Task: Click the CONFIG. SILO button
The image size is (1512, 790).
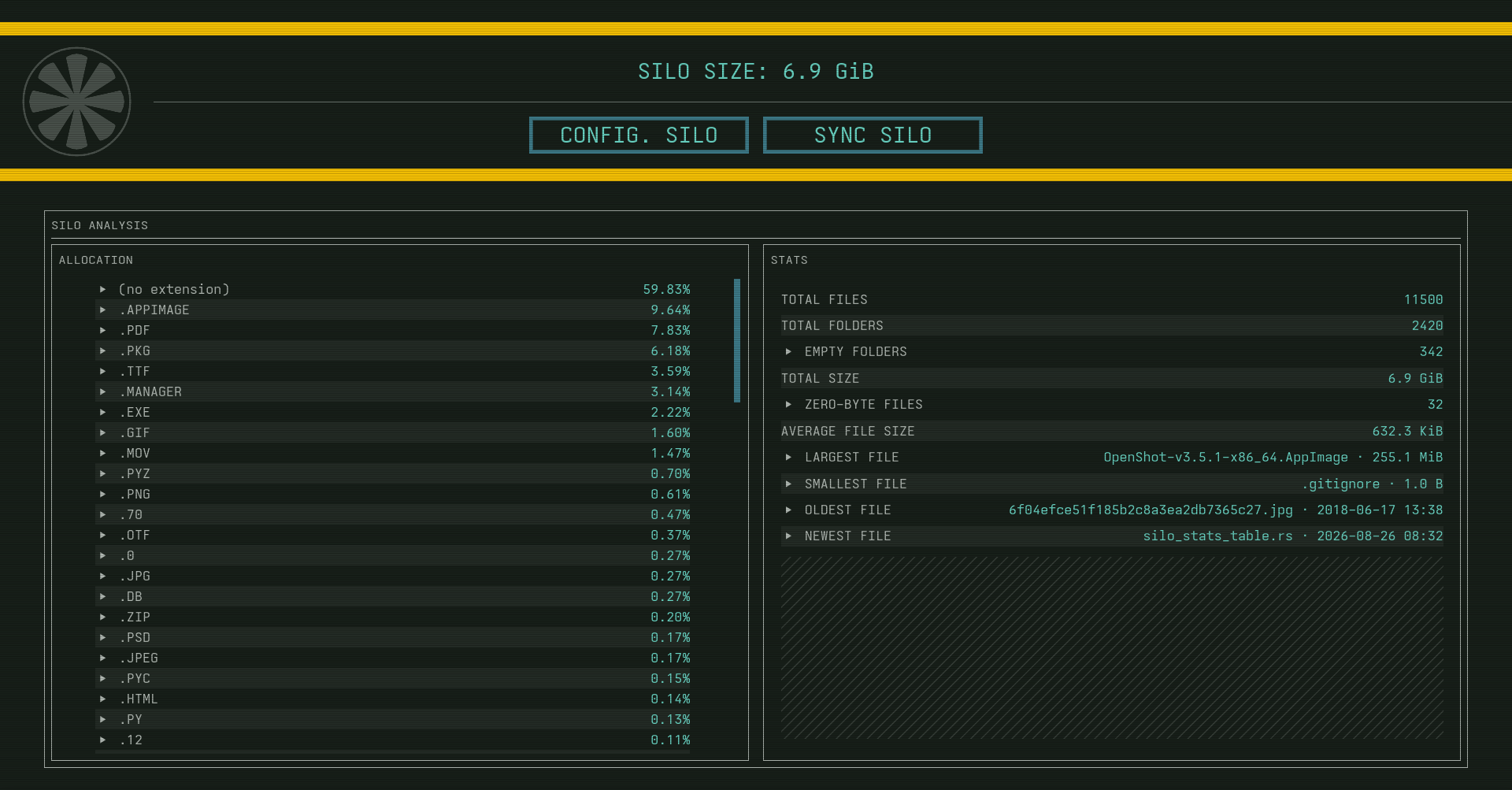Action: point(639,135)
